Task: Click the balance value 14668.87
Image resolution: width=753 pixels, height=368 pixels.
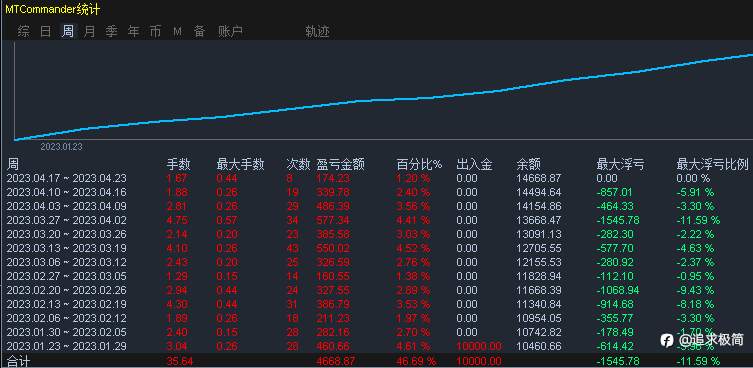Action: click(x=538, y=178)
